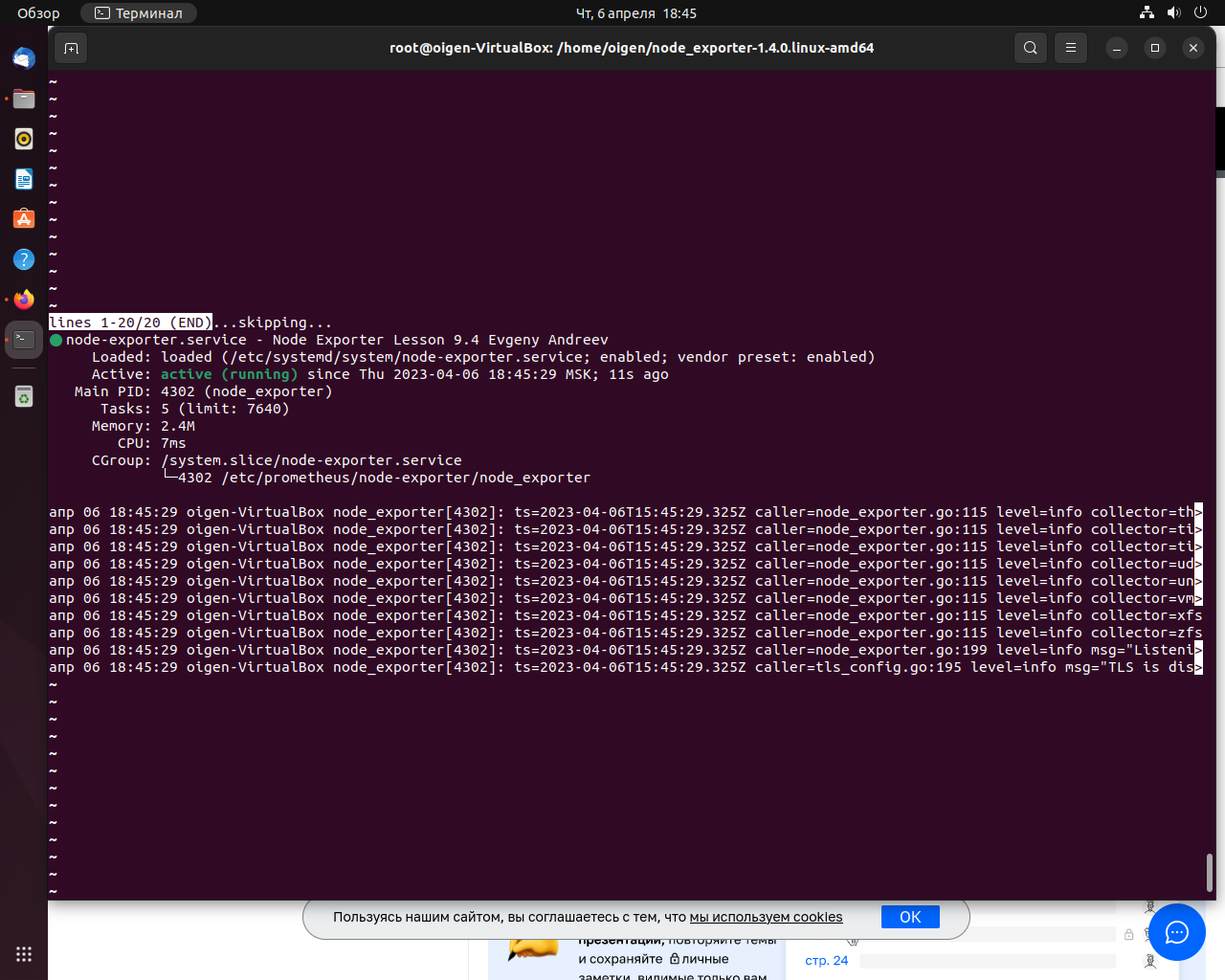Open the Help application from the dock
Screen dimensions: 1225x980
[23, 258]
